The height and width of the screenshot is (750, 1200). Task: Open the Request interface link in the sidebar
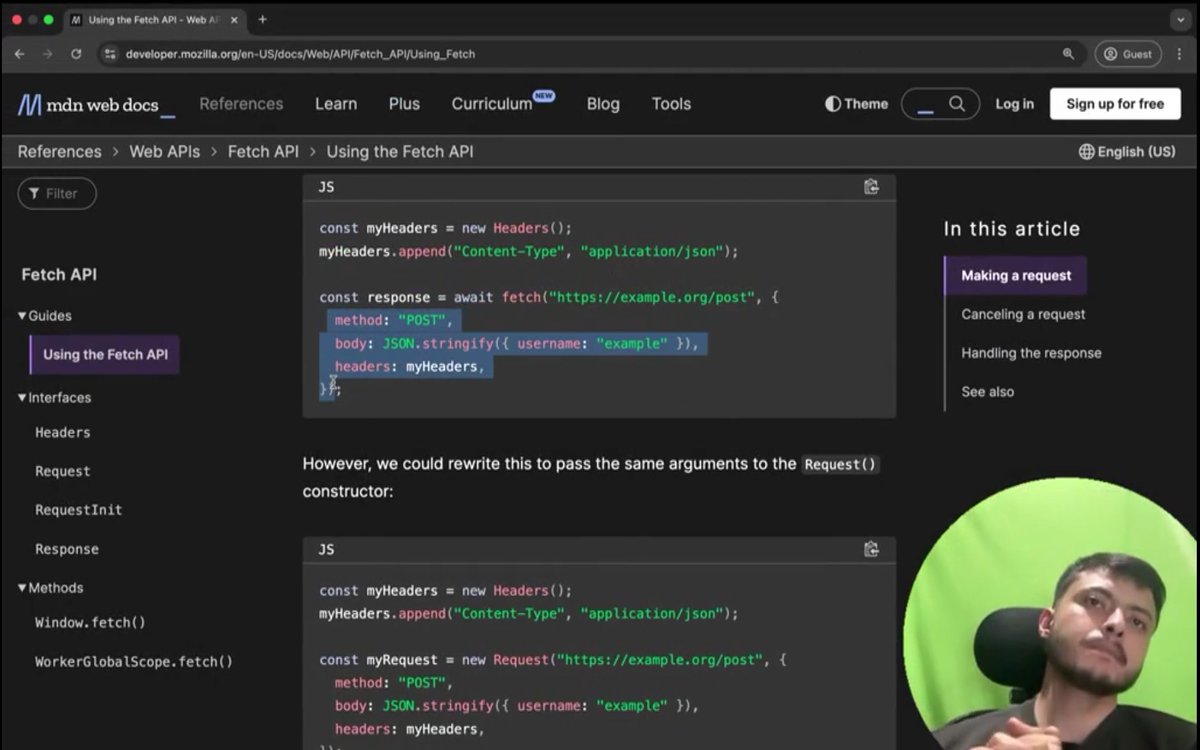pyautogui.click(x=63, y=472)
